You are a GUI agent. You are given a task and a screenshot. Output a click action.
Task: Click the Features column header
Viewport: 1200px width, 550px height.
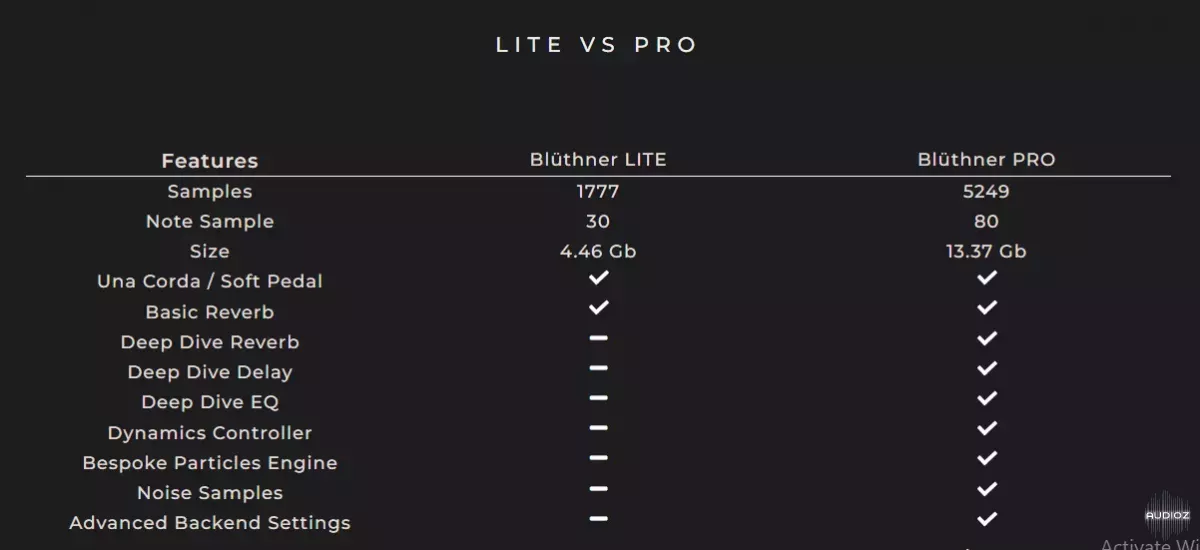tap(210, 161)
